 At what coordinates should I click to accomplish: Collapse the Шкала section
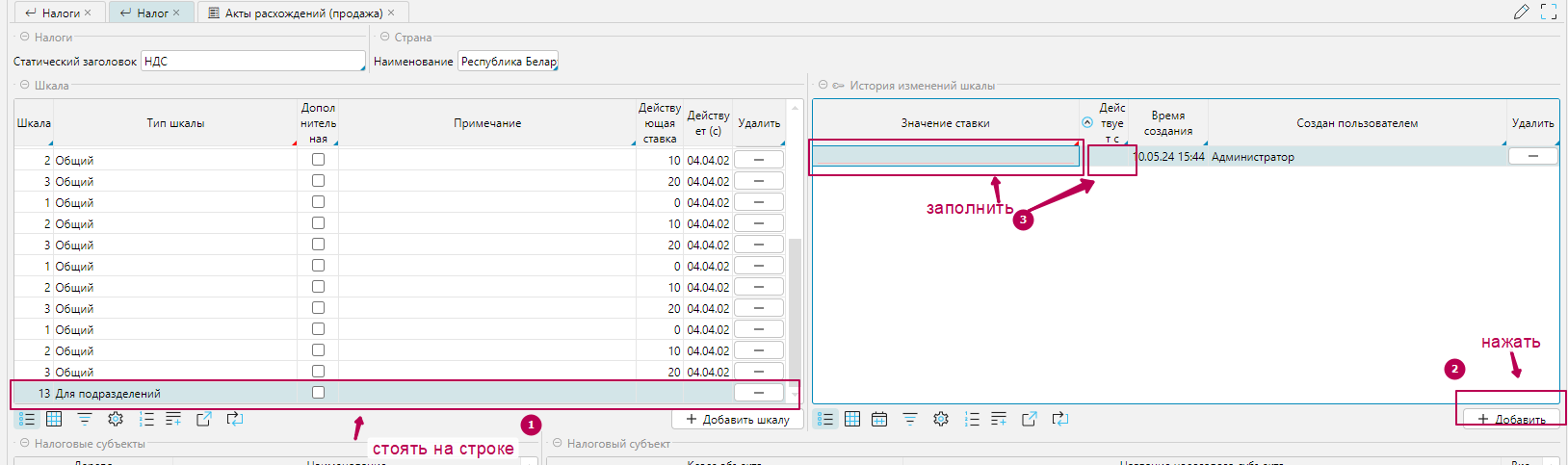pyautogui.click(x=25, y=85)
